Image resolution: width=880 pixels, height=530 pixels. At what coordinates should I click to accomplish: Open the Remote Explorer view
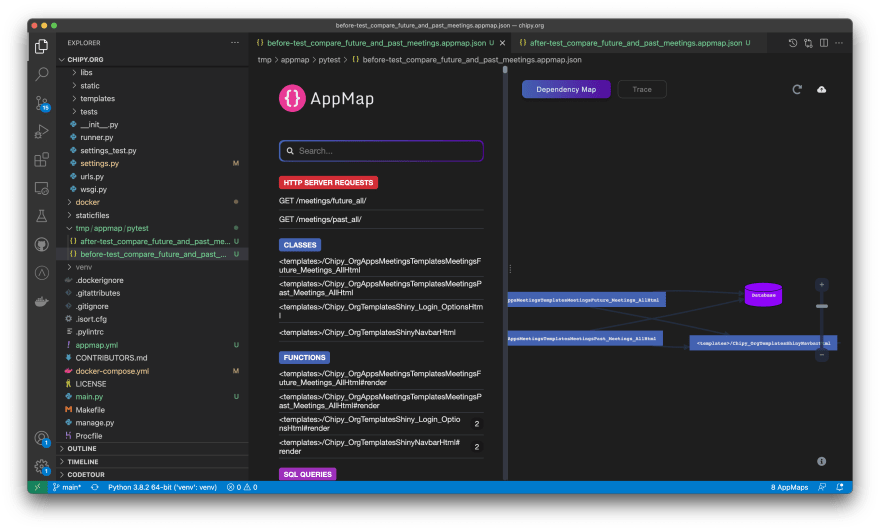click(x=42, y=188)
